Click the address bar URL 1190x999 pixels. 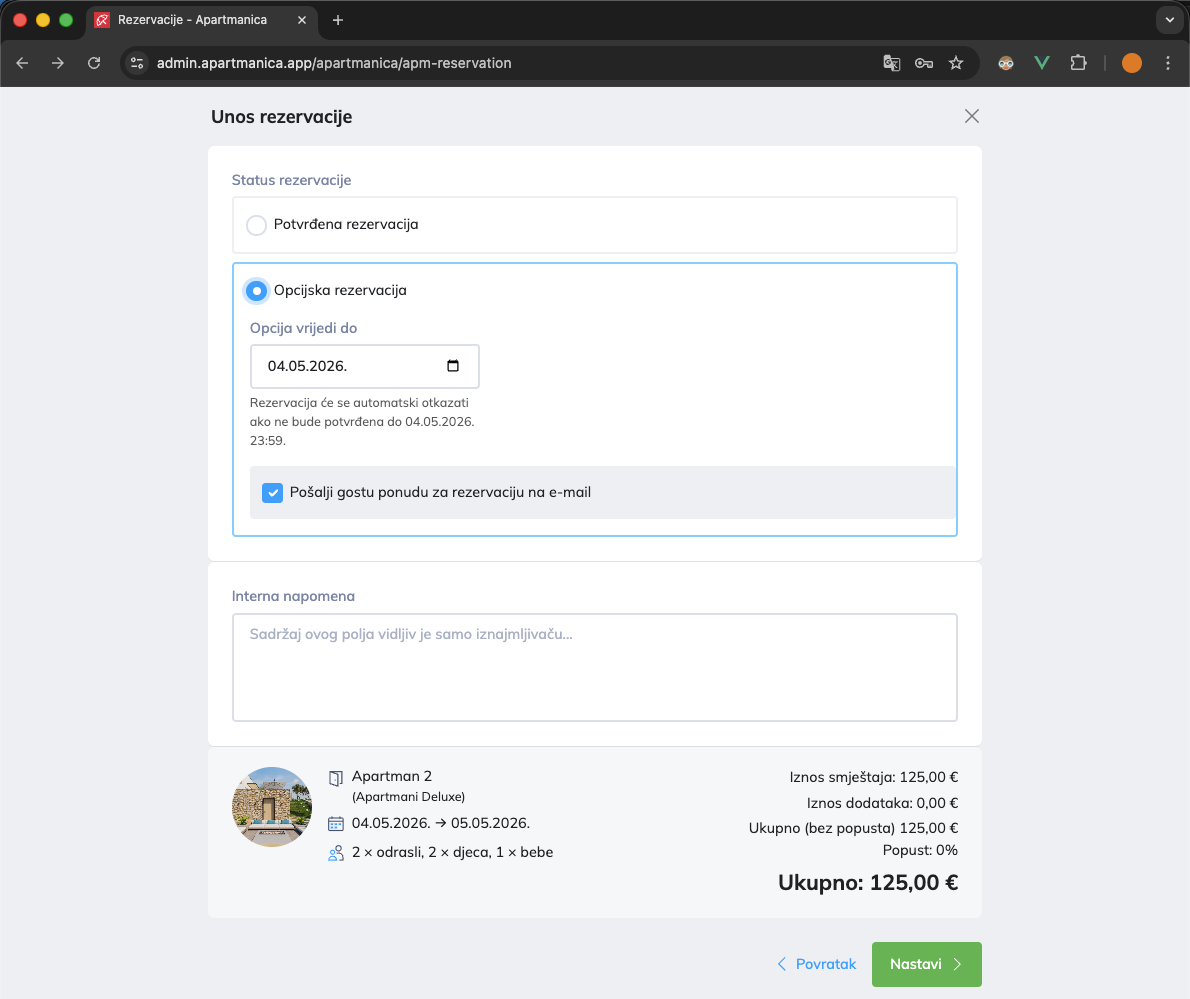334,63
